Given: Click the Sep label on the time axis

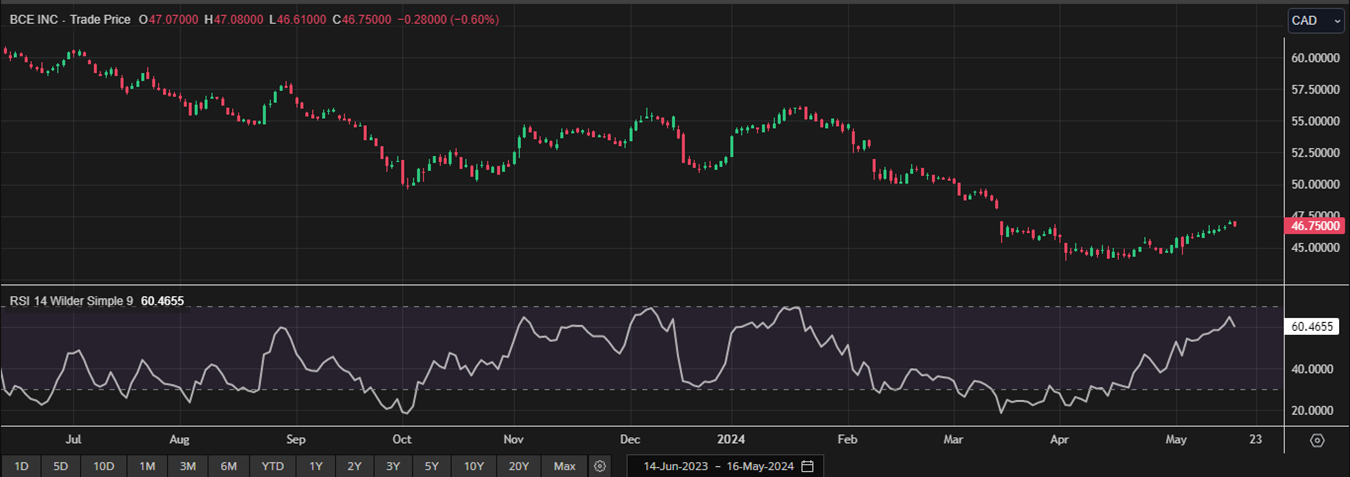Looking at the screenshot, I should (295, 439).
